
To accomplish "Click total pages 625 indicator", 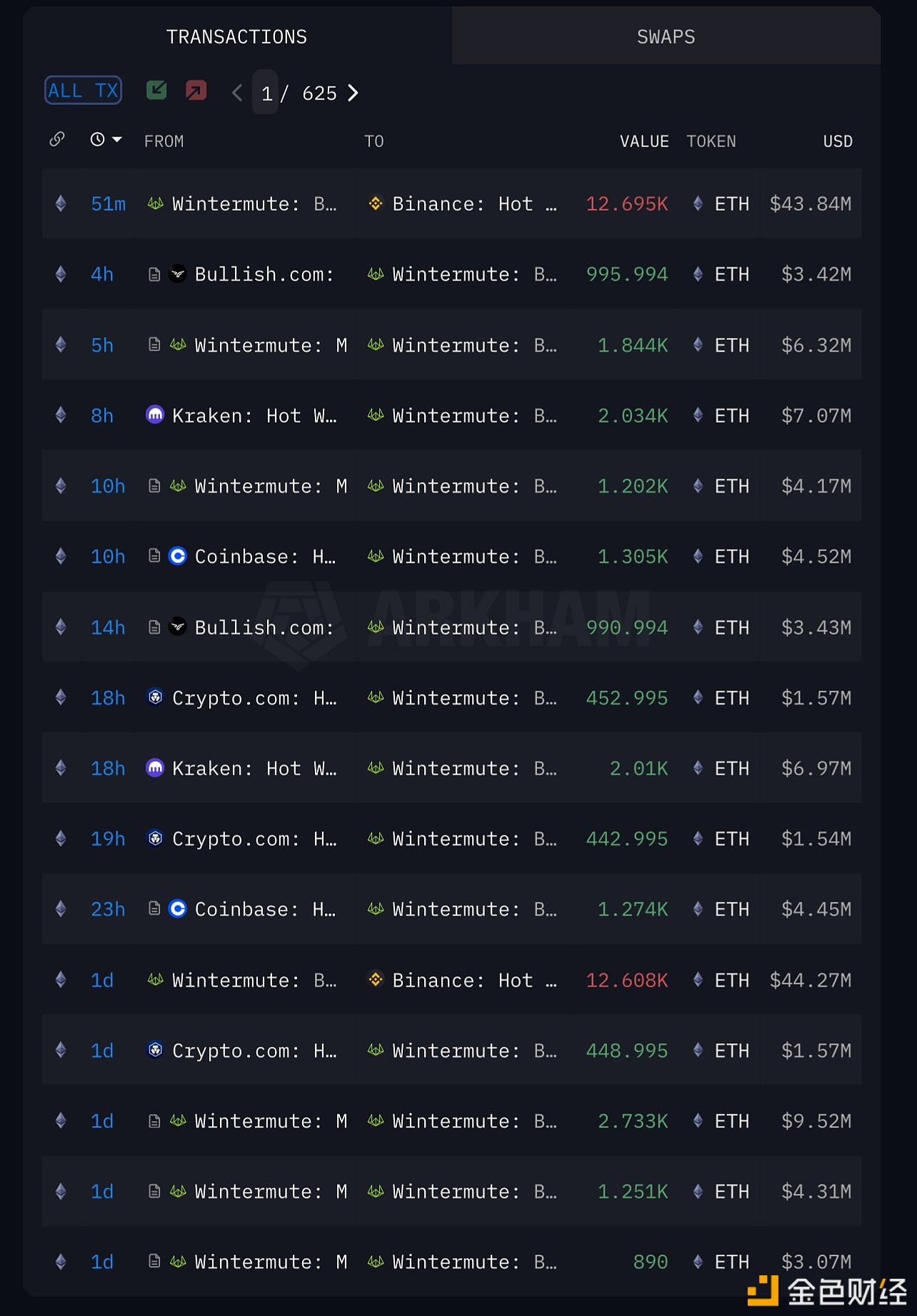I will click(x=319, y=94).
